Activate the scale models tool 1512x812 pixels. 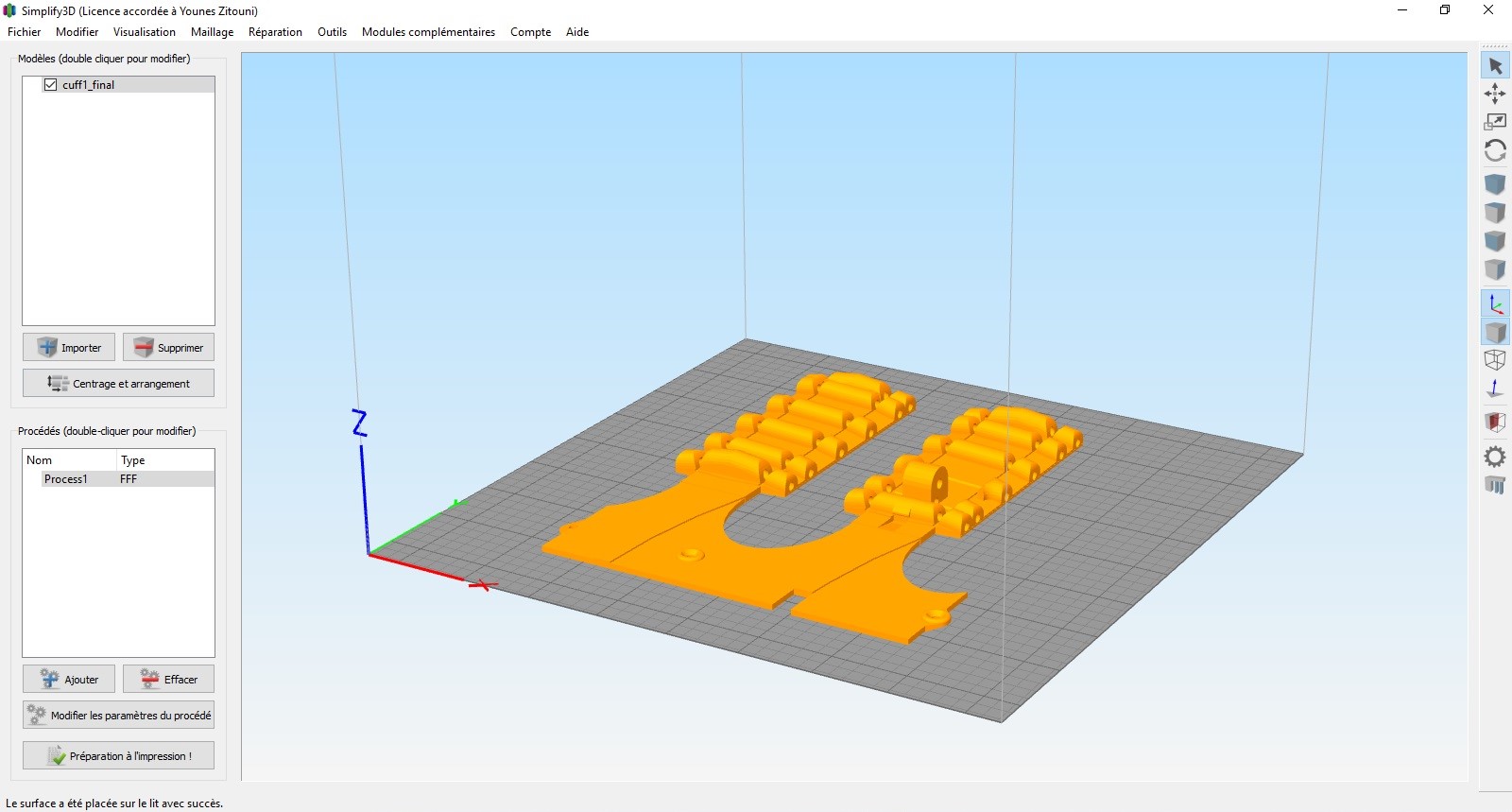[x=1495, y=122]
